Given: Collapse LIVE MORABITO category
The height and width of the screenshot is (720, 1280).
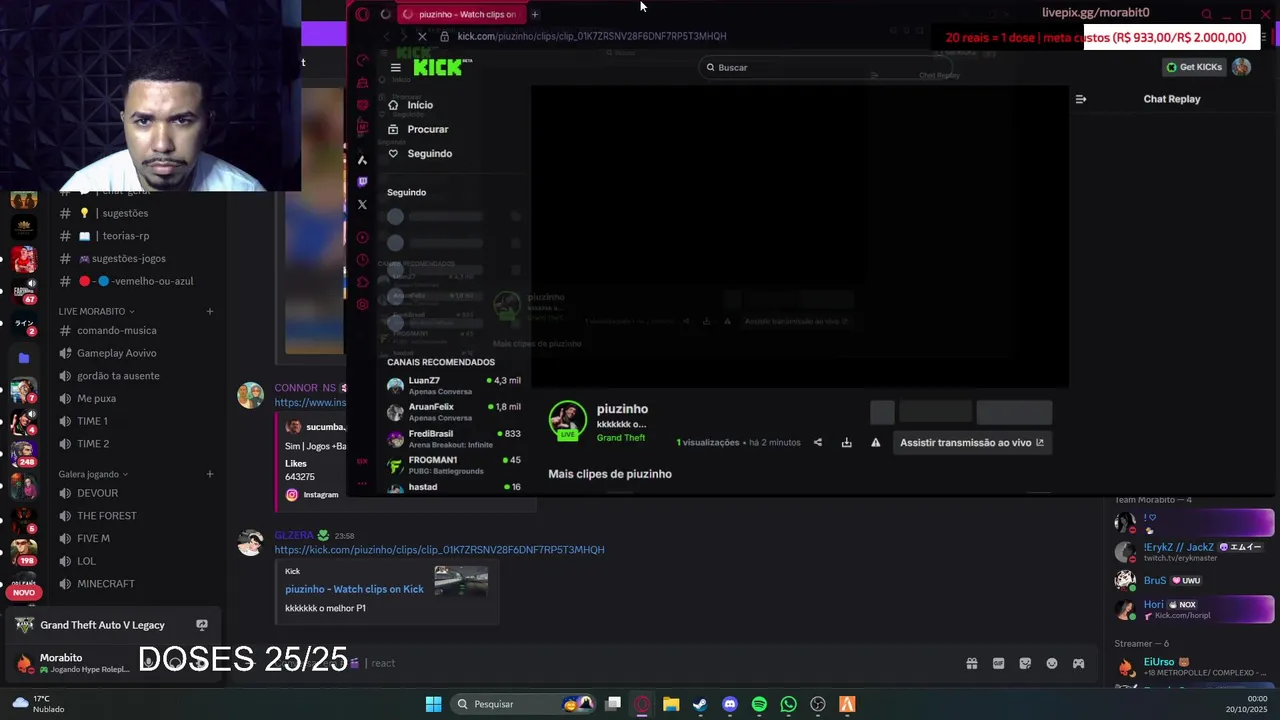Looking at the screenshot, I should coord(96,311).
